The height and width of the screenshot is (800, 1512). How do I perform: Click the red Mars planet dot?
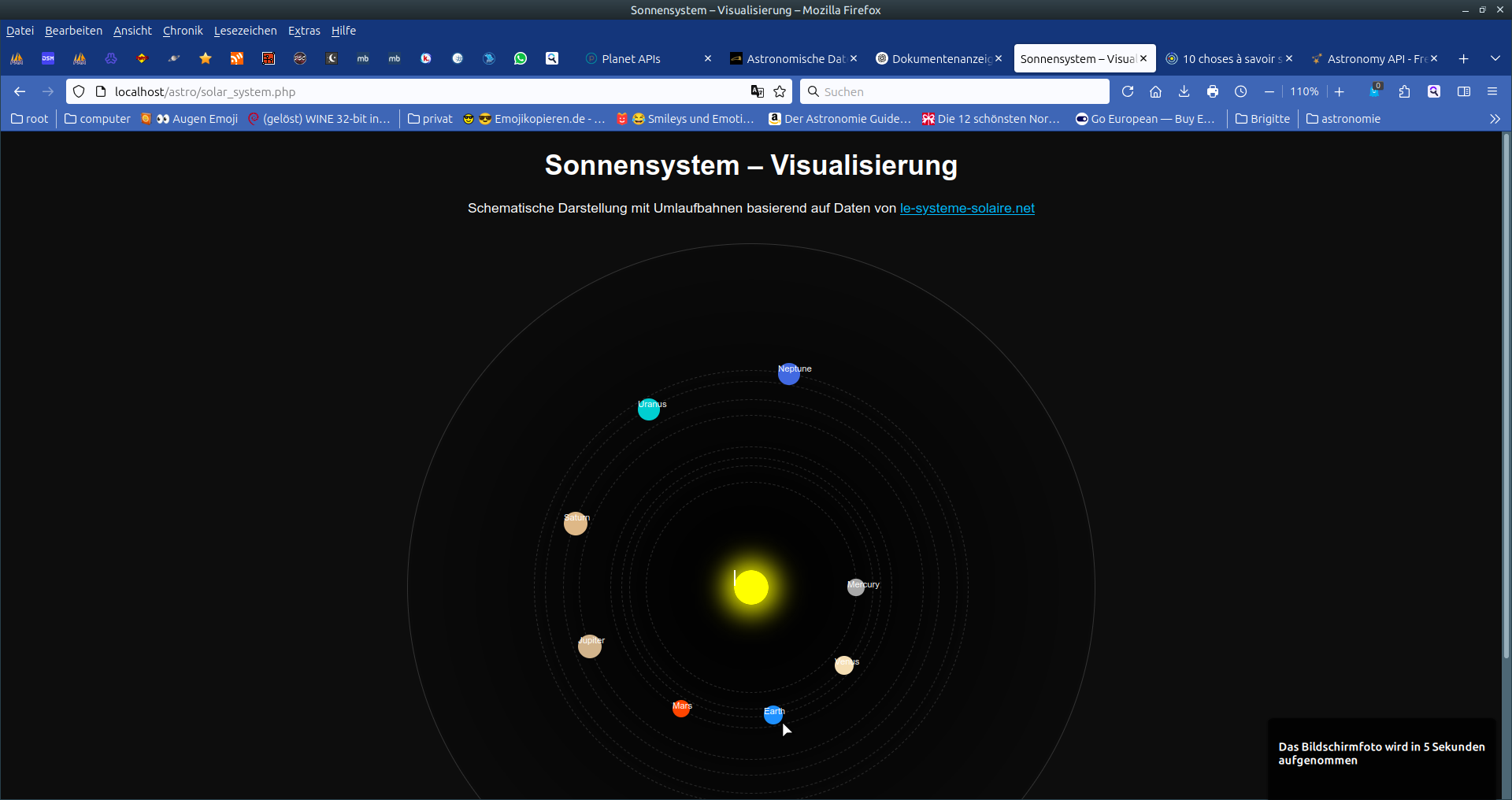(681, 709)
